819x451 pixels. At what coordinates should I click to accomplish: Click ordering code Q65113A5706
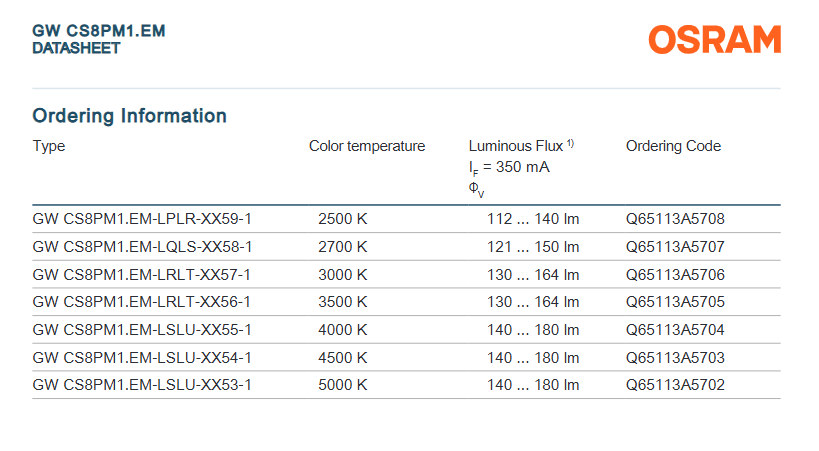(x=675, y=275)
